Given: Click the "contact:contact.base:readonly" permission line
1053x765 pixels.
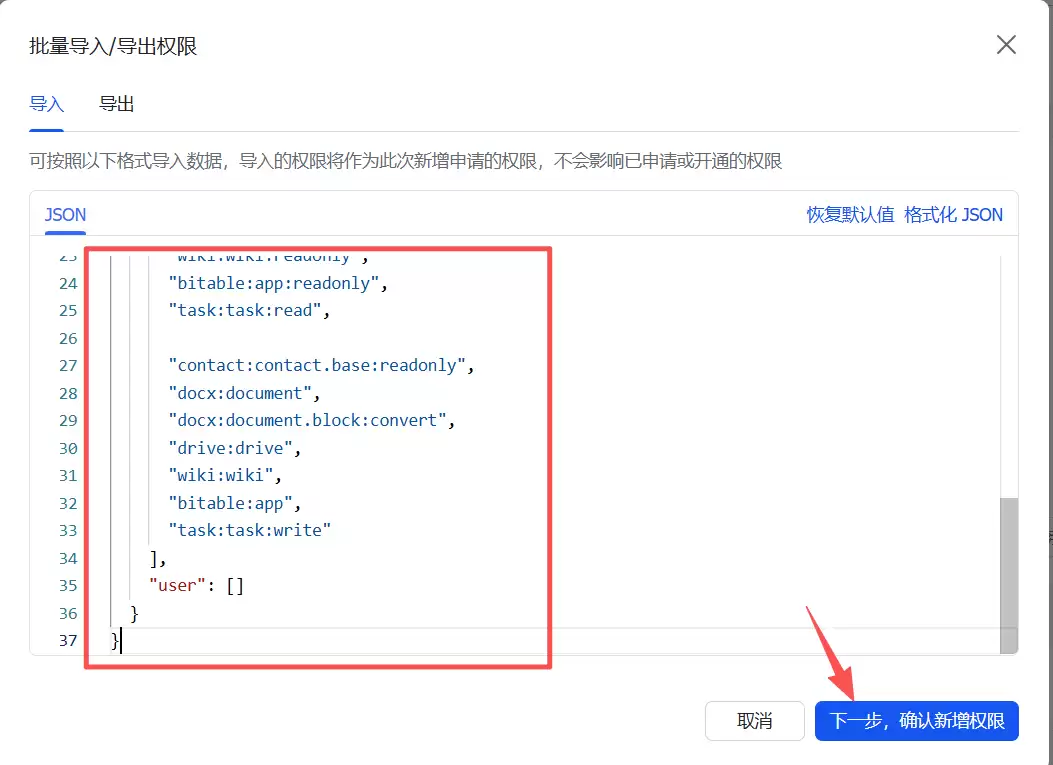Looking at the screenshot, I should pos(316,365).
